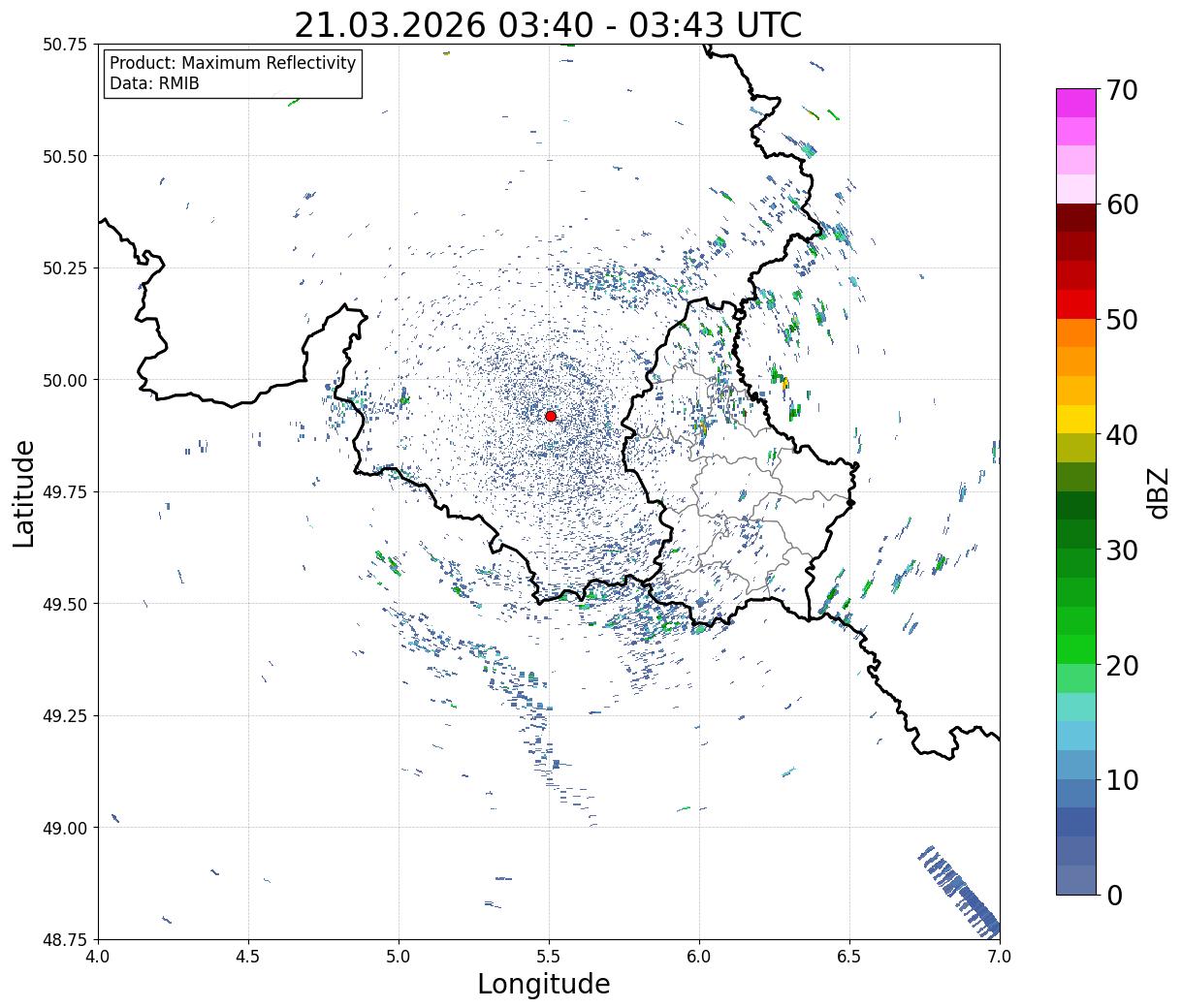1182x1008 pixels.
Task: Click the colorbar tick label 50
Action: (x=1123, y=320)
